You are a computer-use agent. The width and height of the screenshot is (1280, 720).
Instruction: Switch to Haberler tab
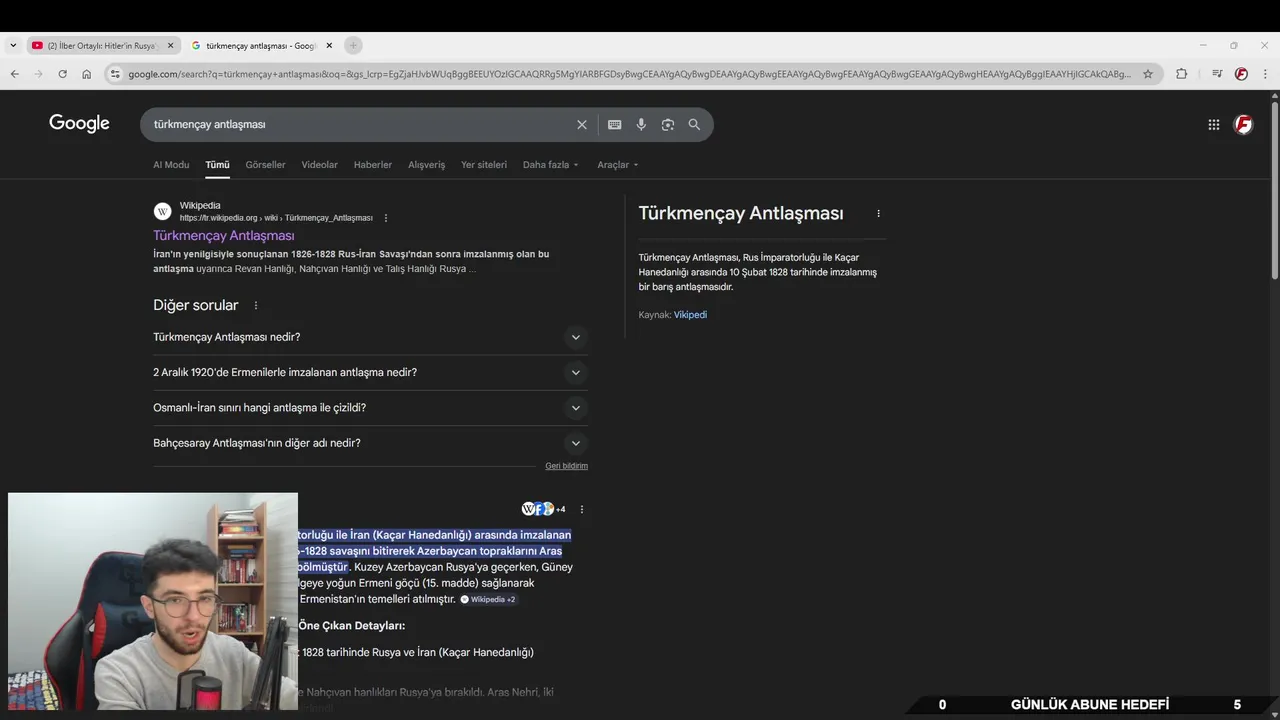click(373, 165)
